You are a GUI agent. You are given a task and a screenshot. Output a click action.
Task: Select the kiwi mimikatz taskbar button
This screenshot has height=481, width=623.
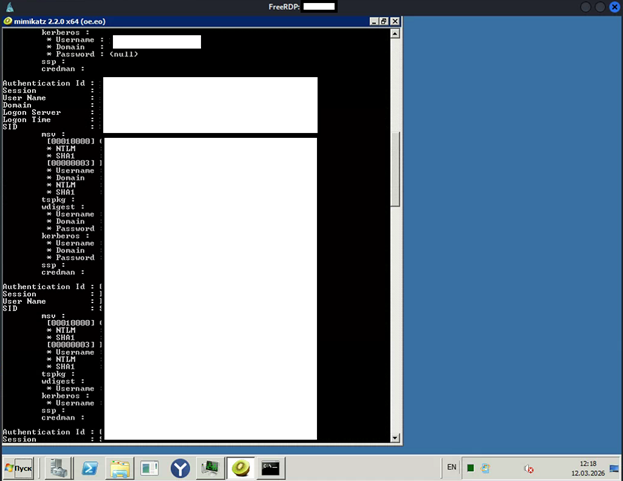pos(241,468)
